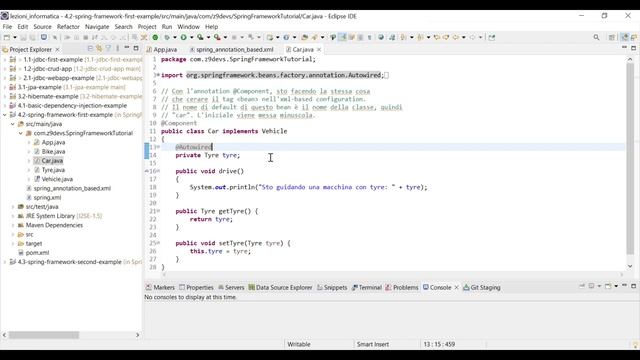Image resolution: width=640 pixels, height=360 pixels.
Task: Click Project Explorer horizontal scrollbar thumb
Action: 44,335
